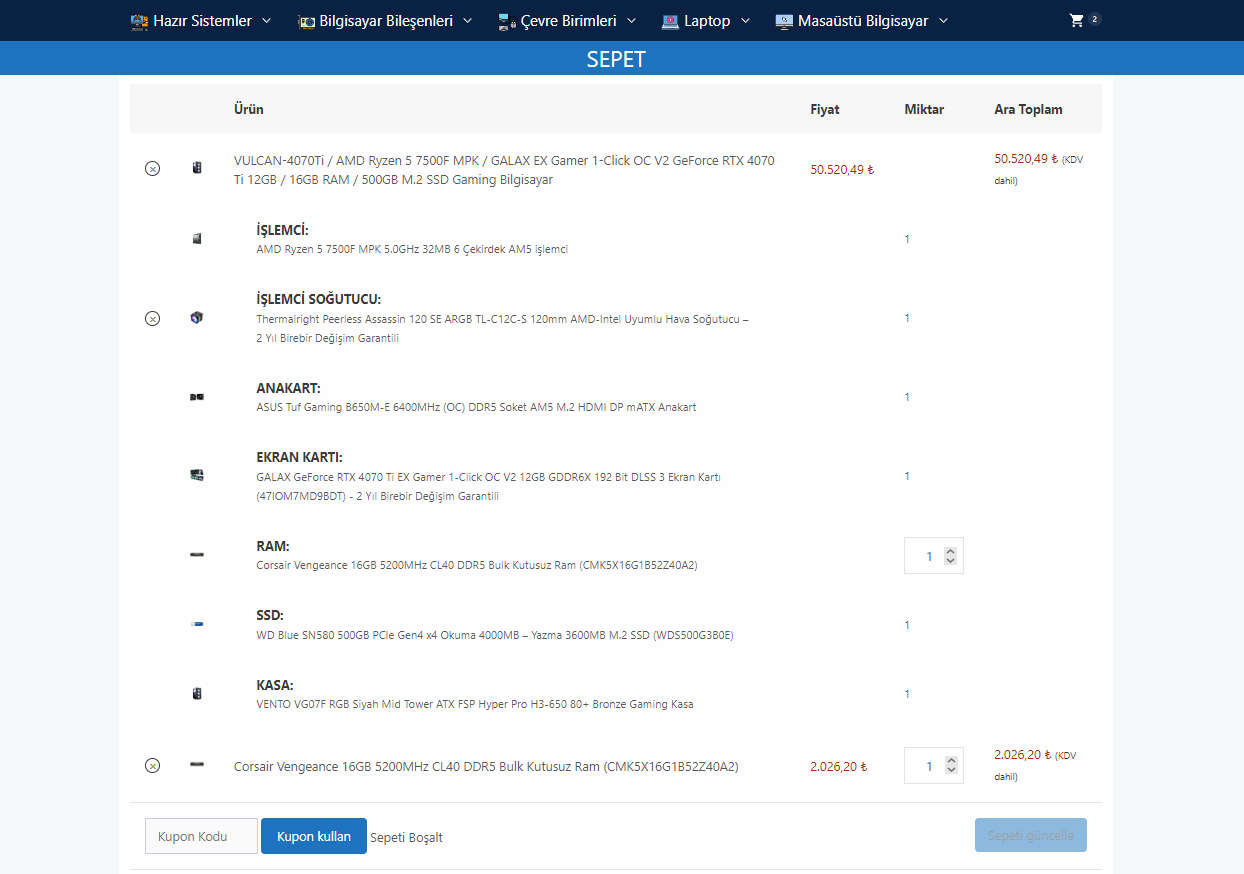Click the Ara Toplam column header
Image resolution: width=1244 pixels, height=874 pixels.
(x=1028, y=109)
